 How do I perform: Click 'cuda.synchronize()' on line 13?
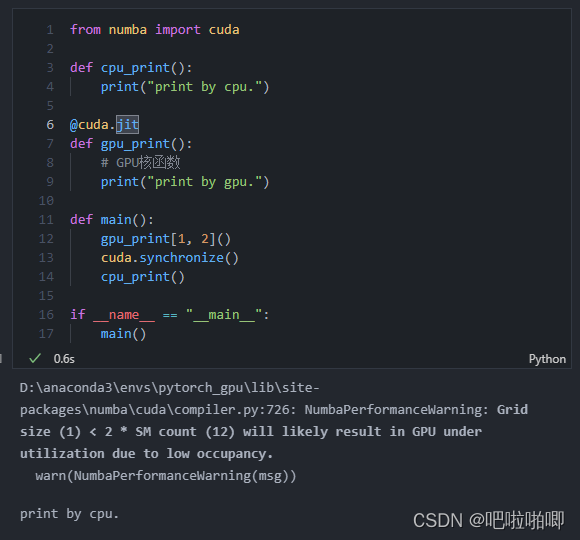pyautogui.click(x=170, y=258)
